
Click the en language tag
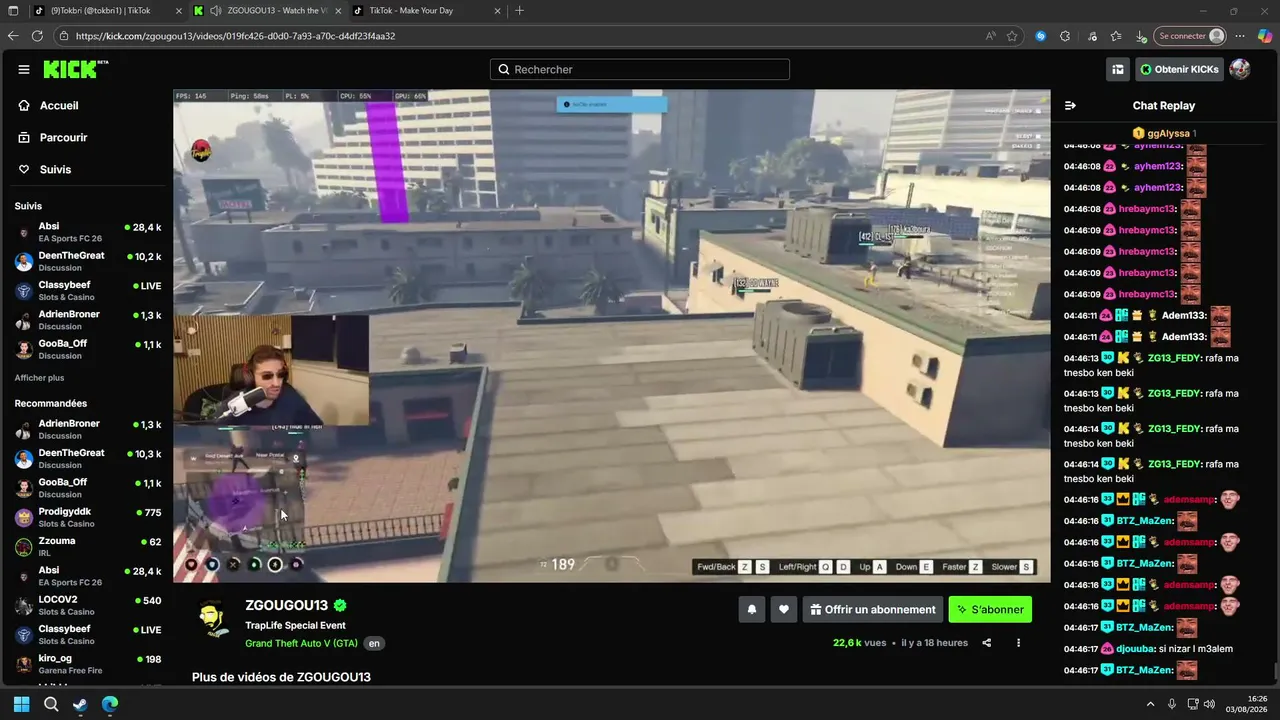[374, 644]
